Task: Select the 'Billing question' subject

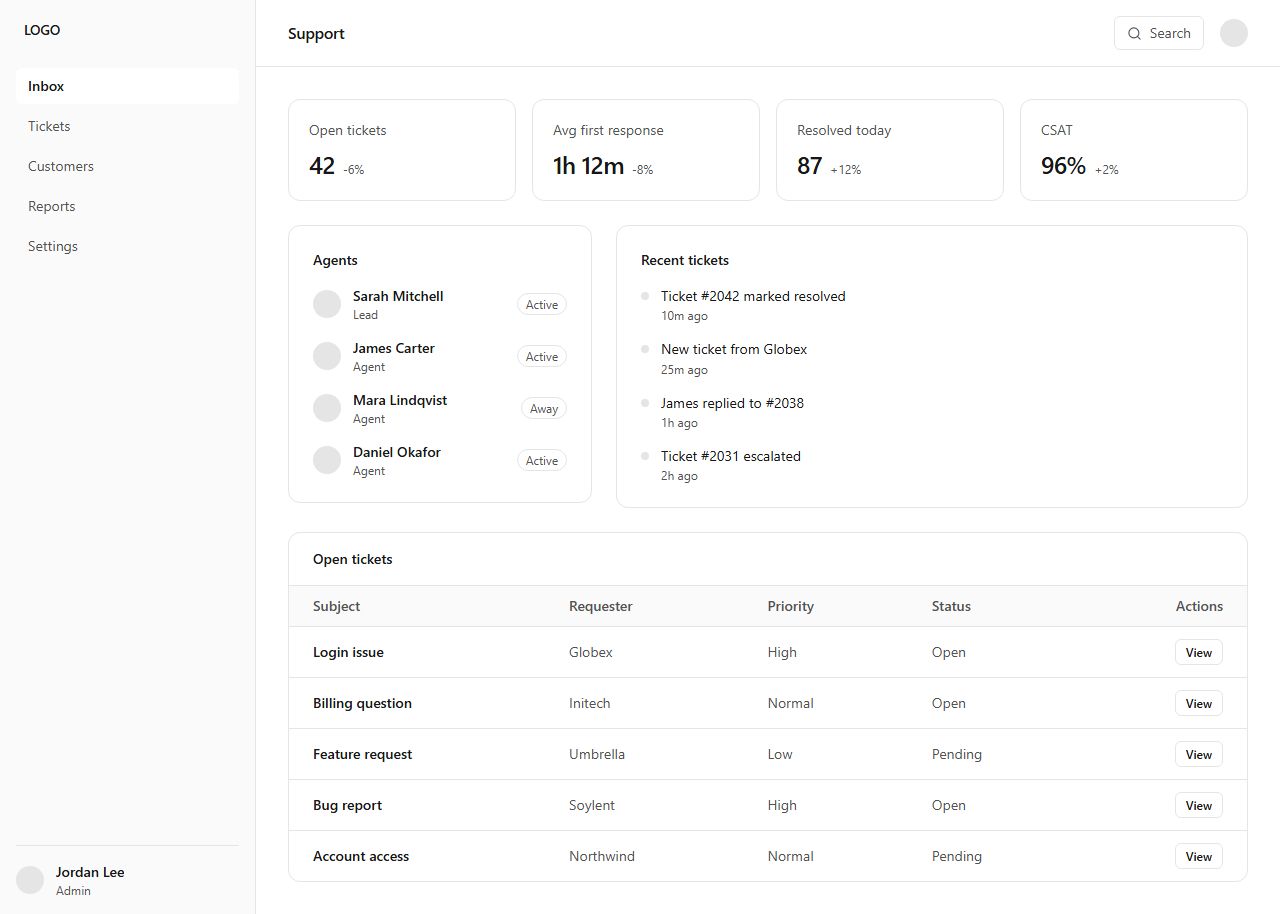Action: click(x=362, y=703)
